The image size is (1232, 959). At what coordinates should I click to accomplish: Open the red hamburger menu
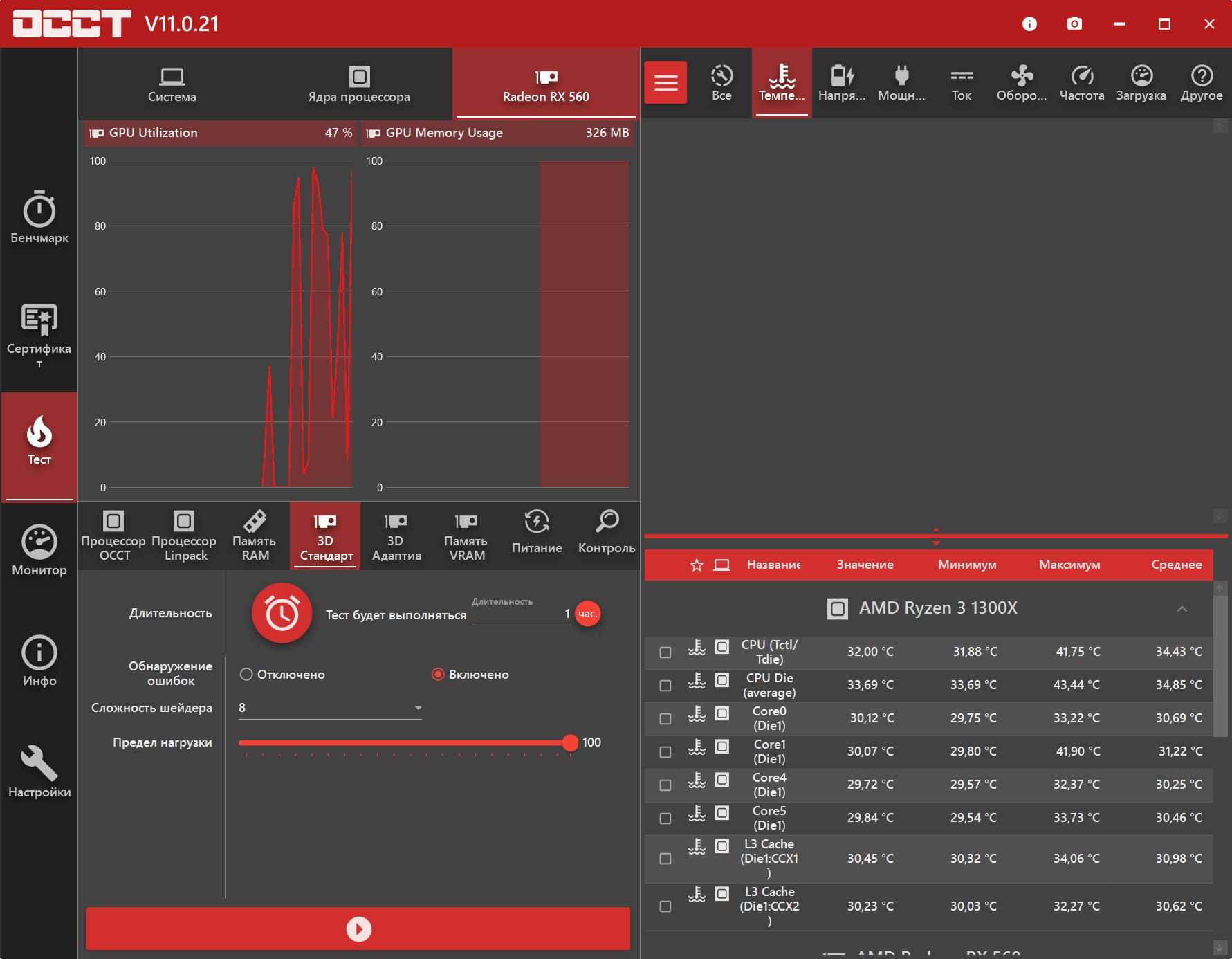665,82
